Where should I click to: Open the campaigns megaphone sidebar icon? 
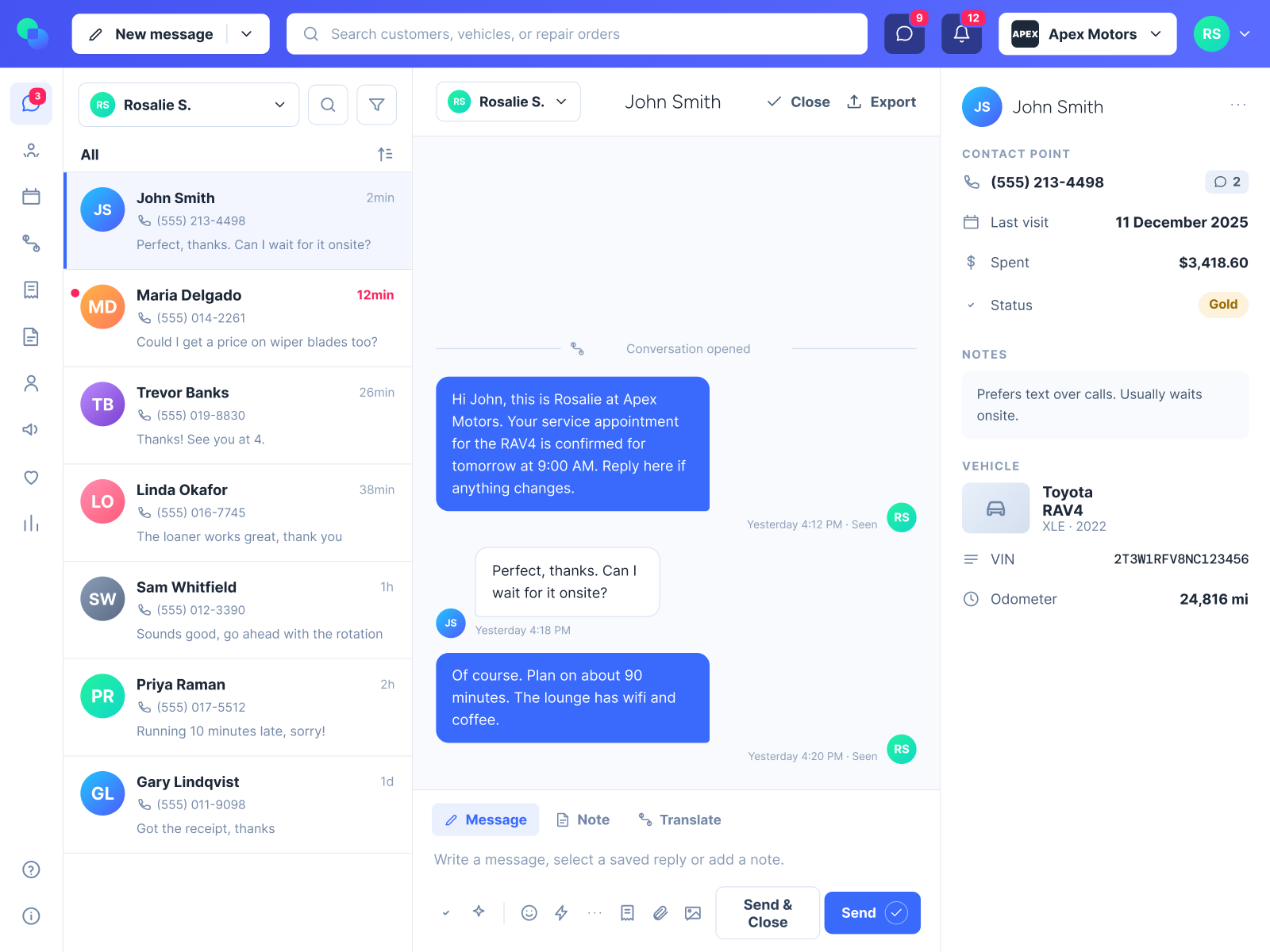coord(31,430)
